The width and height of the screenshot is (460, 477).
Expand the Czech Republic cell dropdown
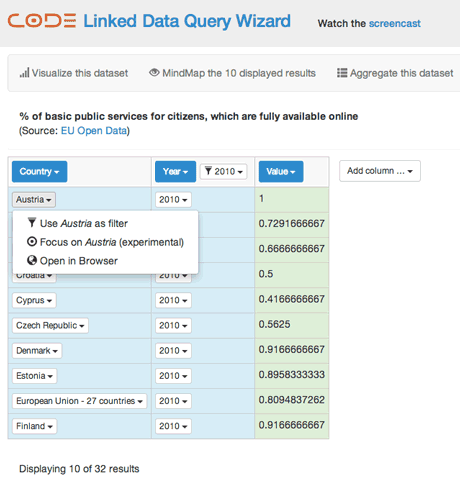(x=50, y=325)
